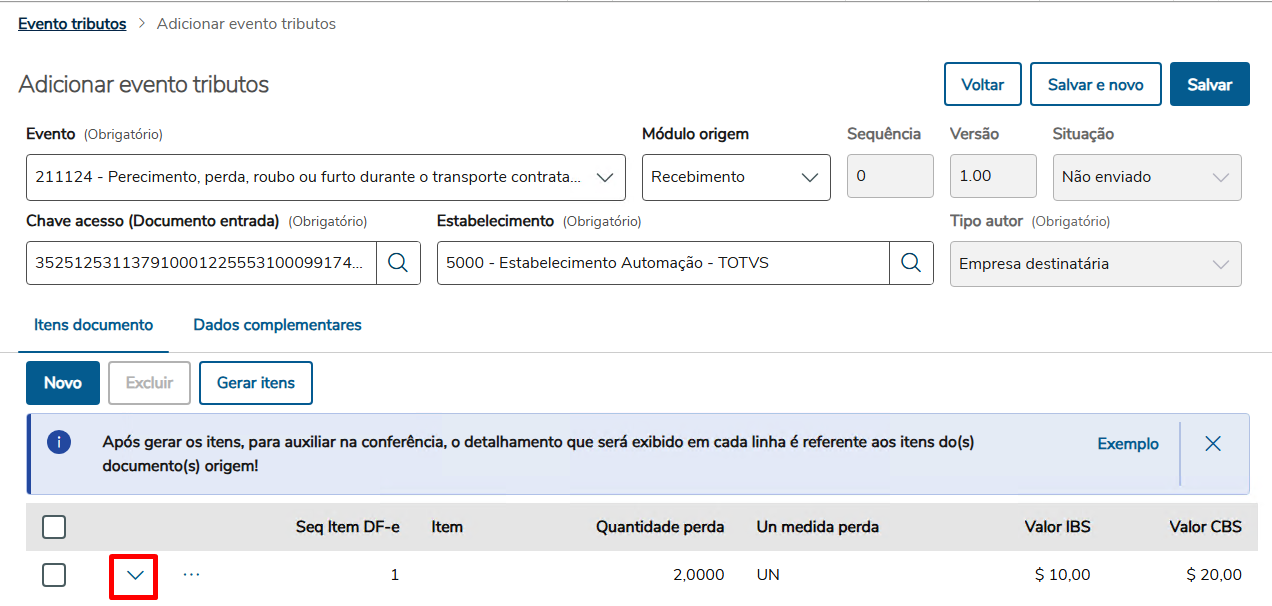Expand the row detail chevron

point(135,575)
